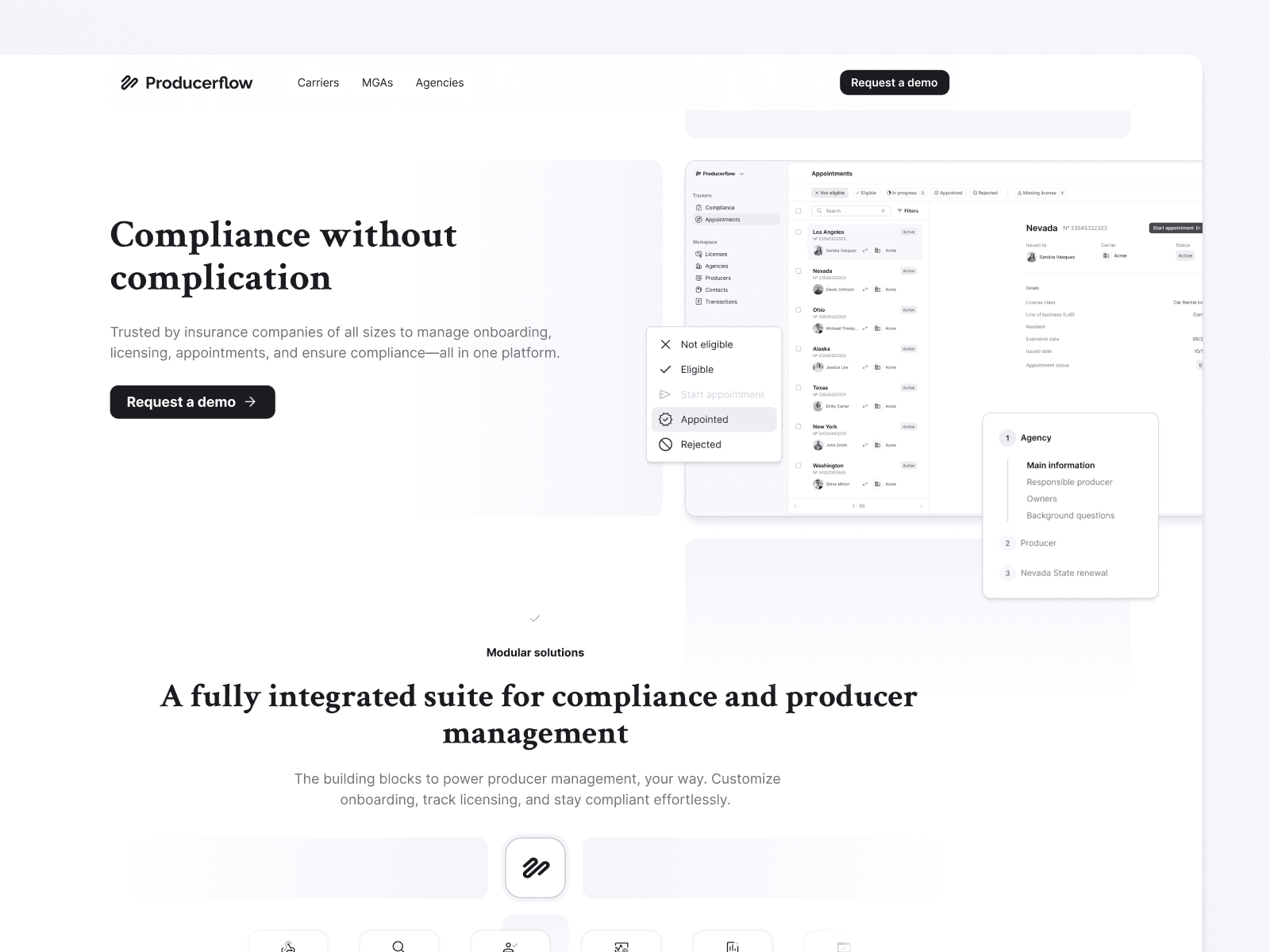Viewport: 1270px width, 952px height.
Task: Open the Carriers page
Action: 318,83
